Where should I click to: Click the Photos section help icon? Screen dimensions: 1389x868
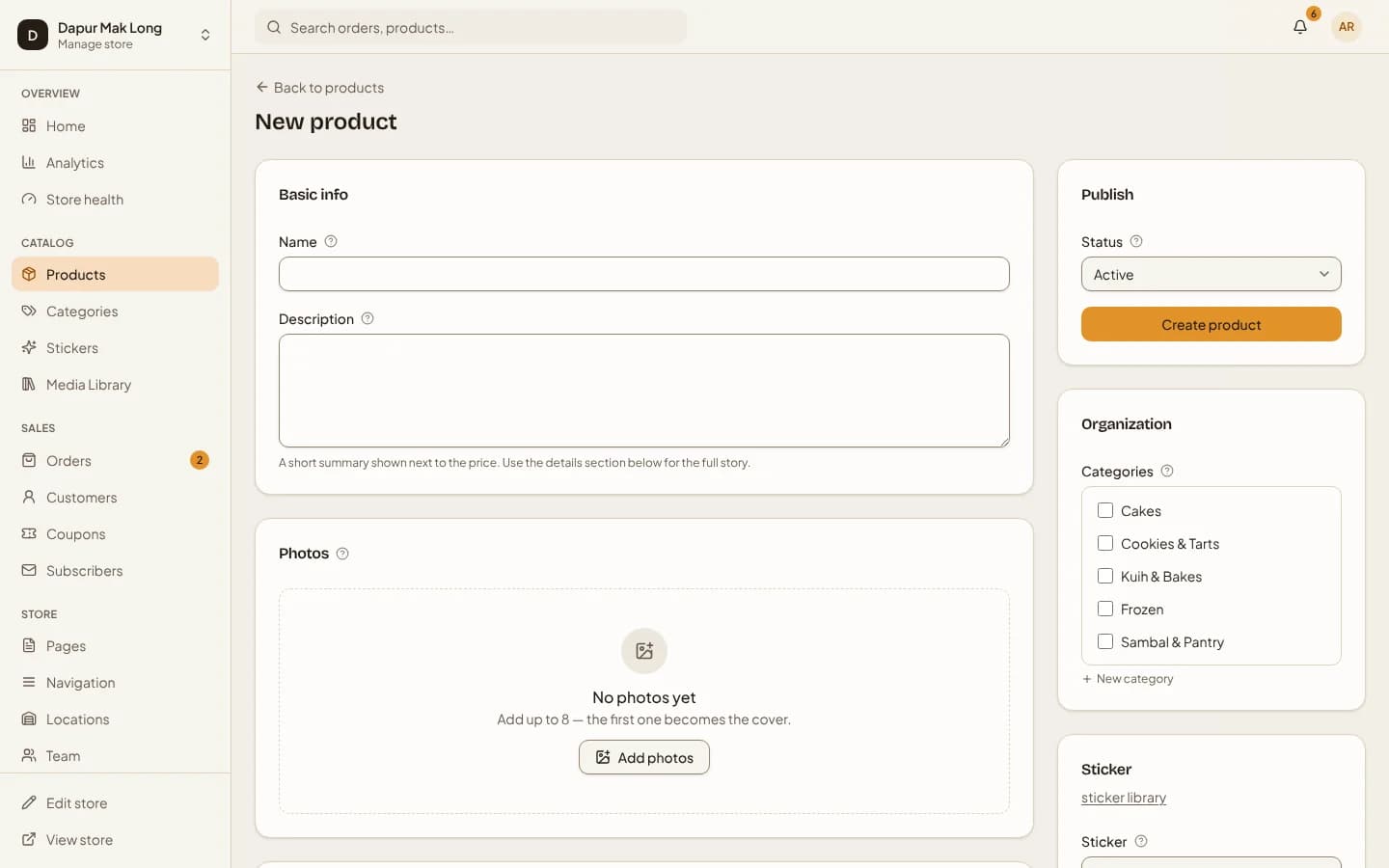[x=342, y=554]
